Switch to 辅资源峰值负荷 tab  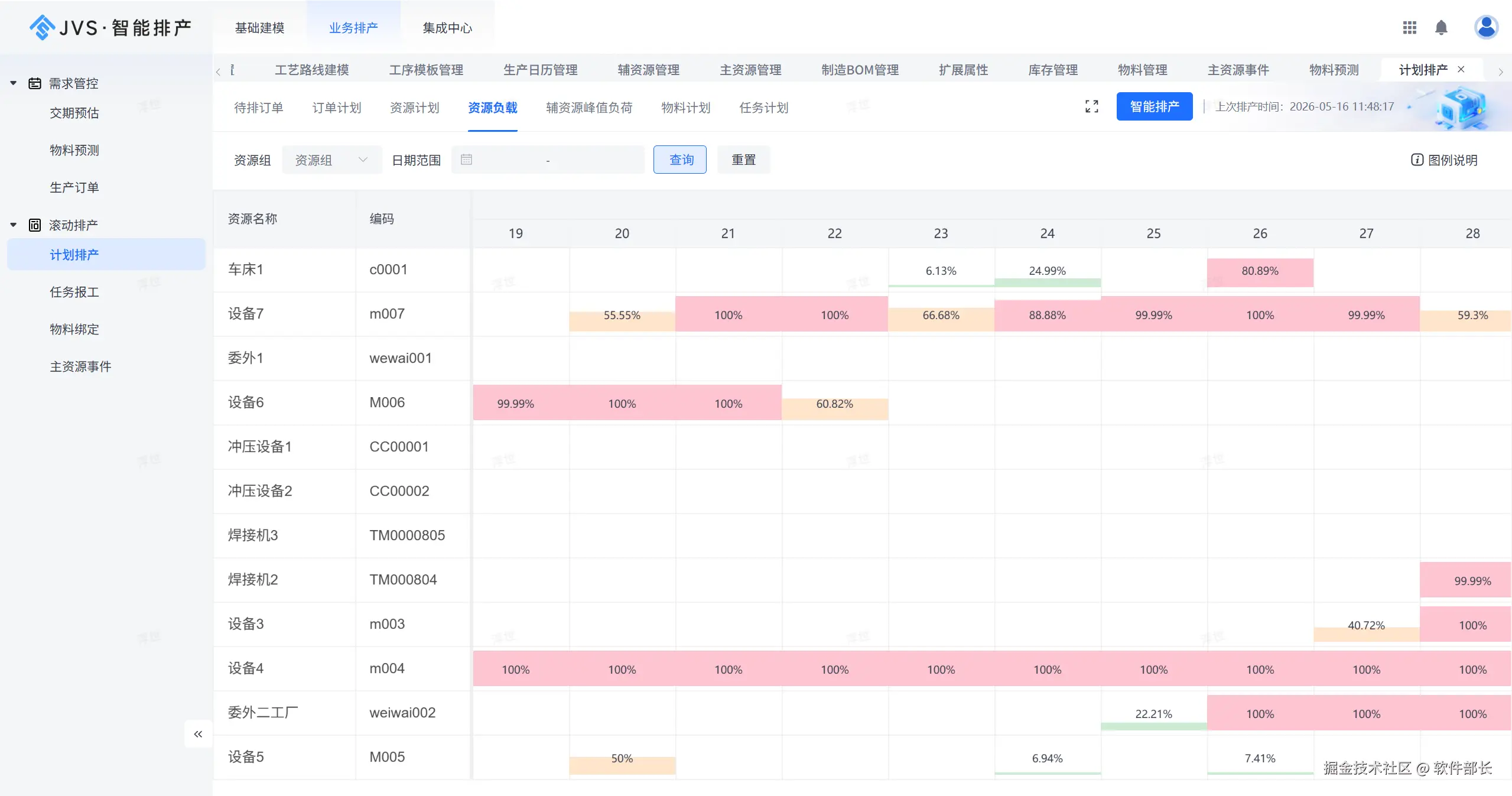589,108
